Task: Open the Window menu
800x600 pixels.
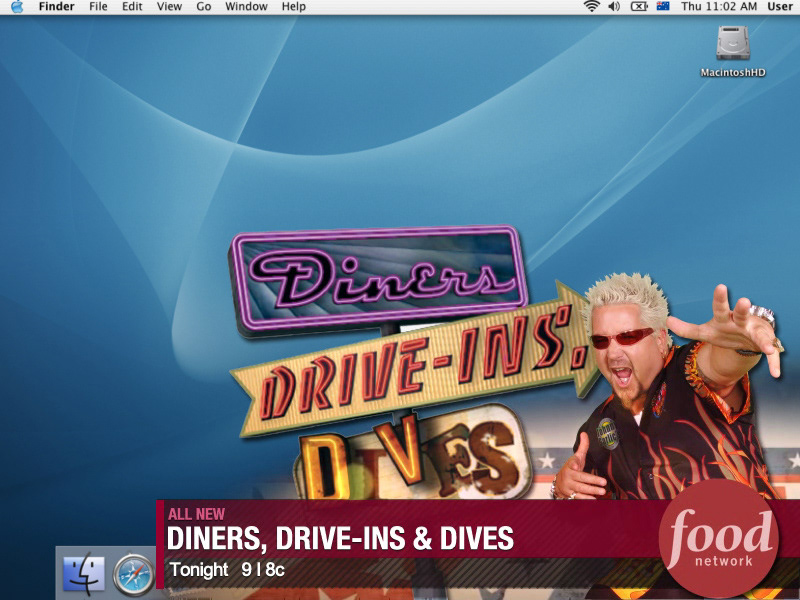Action: 246,7
